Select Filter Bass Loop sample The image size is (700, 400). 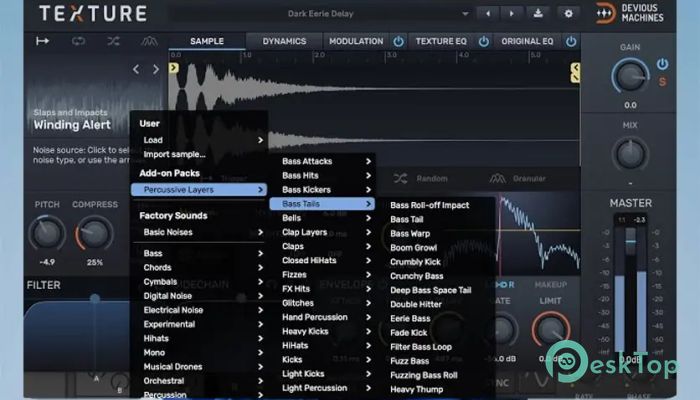tap(421, 347)
